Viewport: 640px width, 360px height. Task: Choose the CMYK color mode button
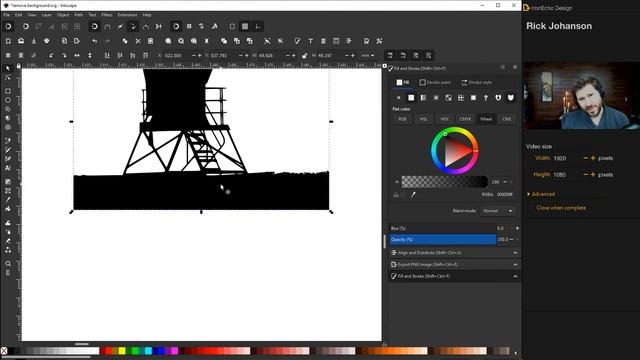(465, 119)
